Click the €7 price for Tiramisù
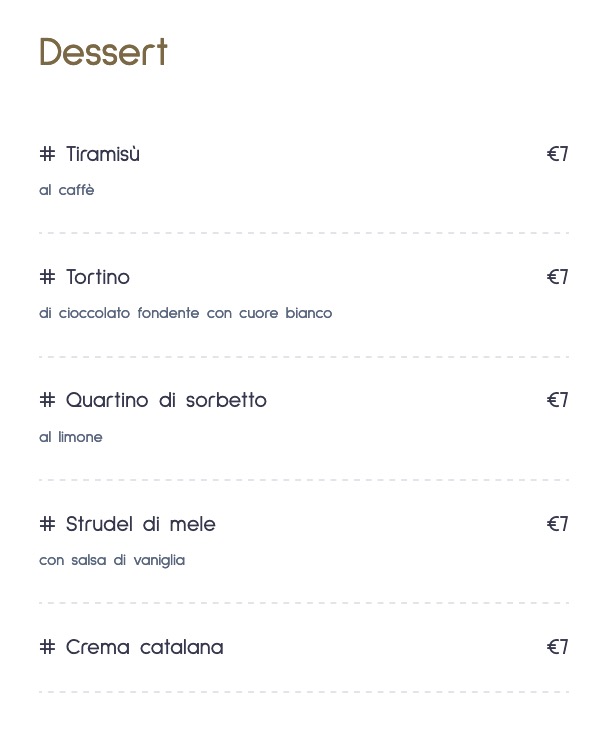This screenshot has height=741, width=607. coord(557,154)
